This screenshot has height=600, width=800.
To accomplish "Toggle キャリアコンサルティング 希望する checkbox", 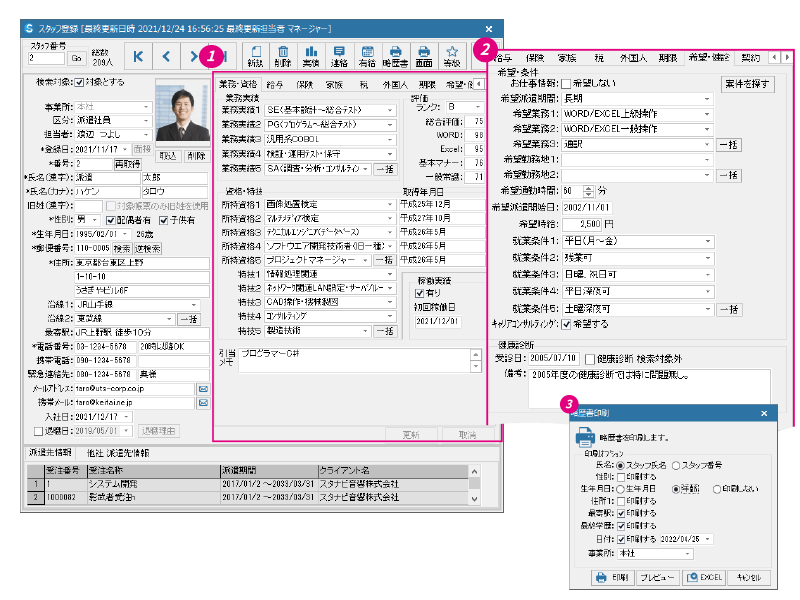I will tap(566, 324).
